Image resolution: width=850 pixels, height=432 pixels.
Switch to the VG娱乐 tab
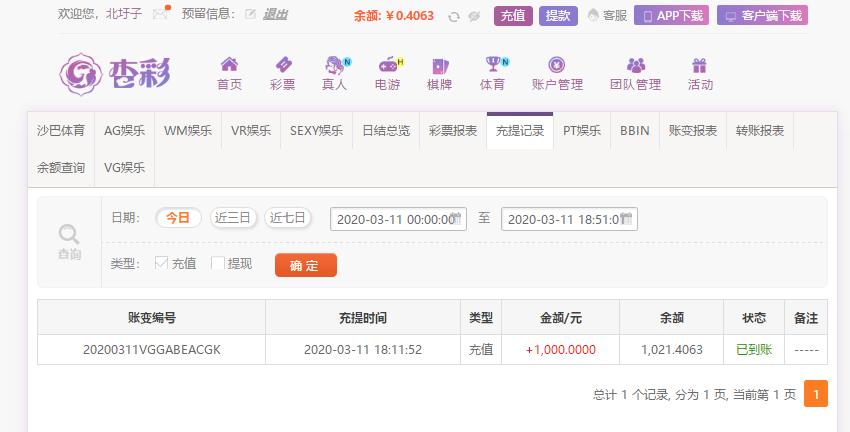124,168
